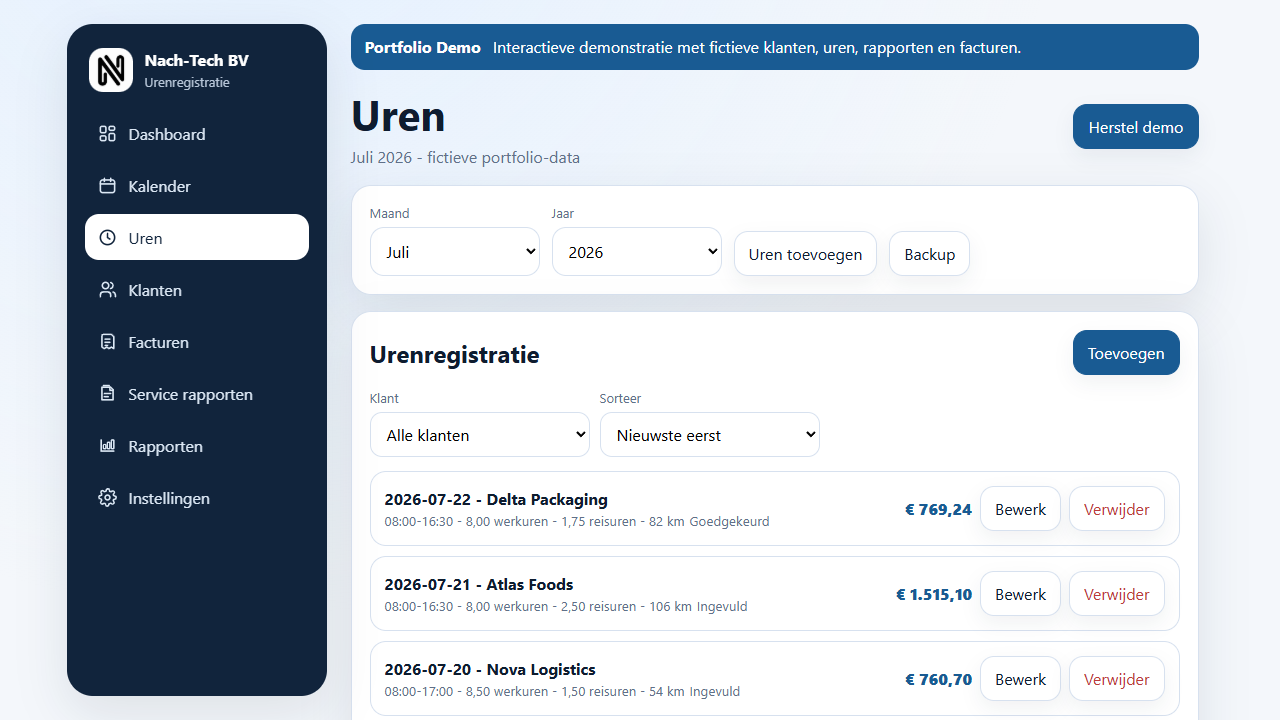Open the Jaar dropdown showing 2026
Image resolution: width=1280 pixels, height=720 pixels.
point(637,252)
